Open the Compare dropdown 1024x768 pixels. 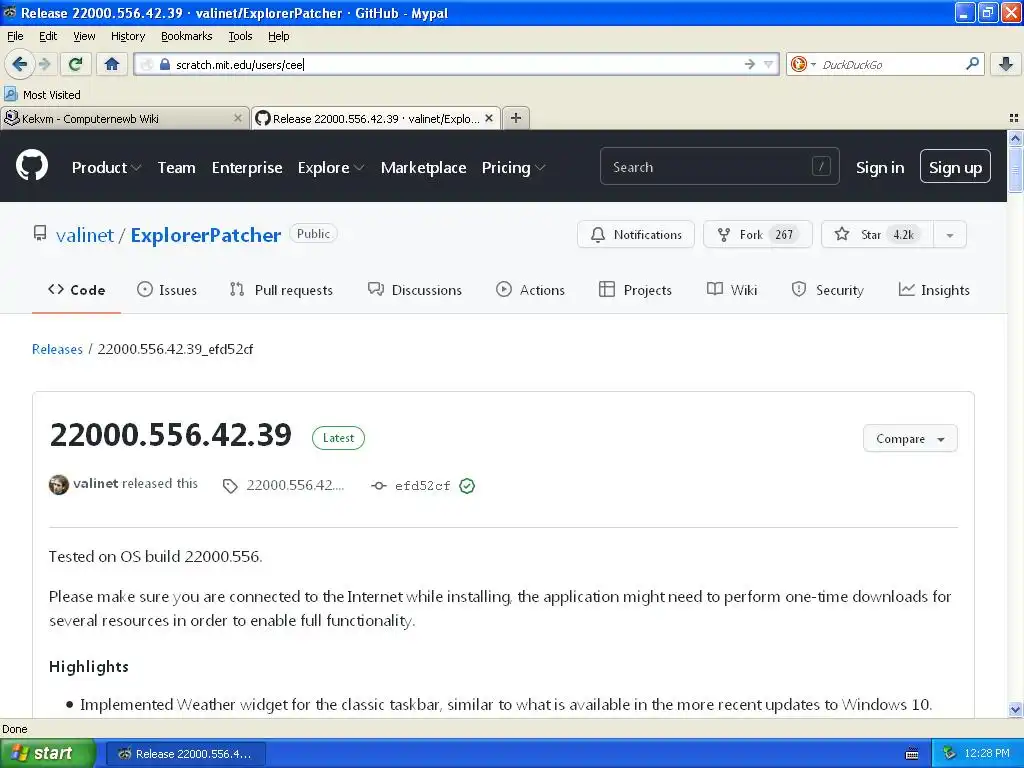910,439
